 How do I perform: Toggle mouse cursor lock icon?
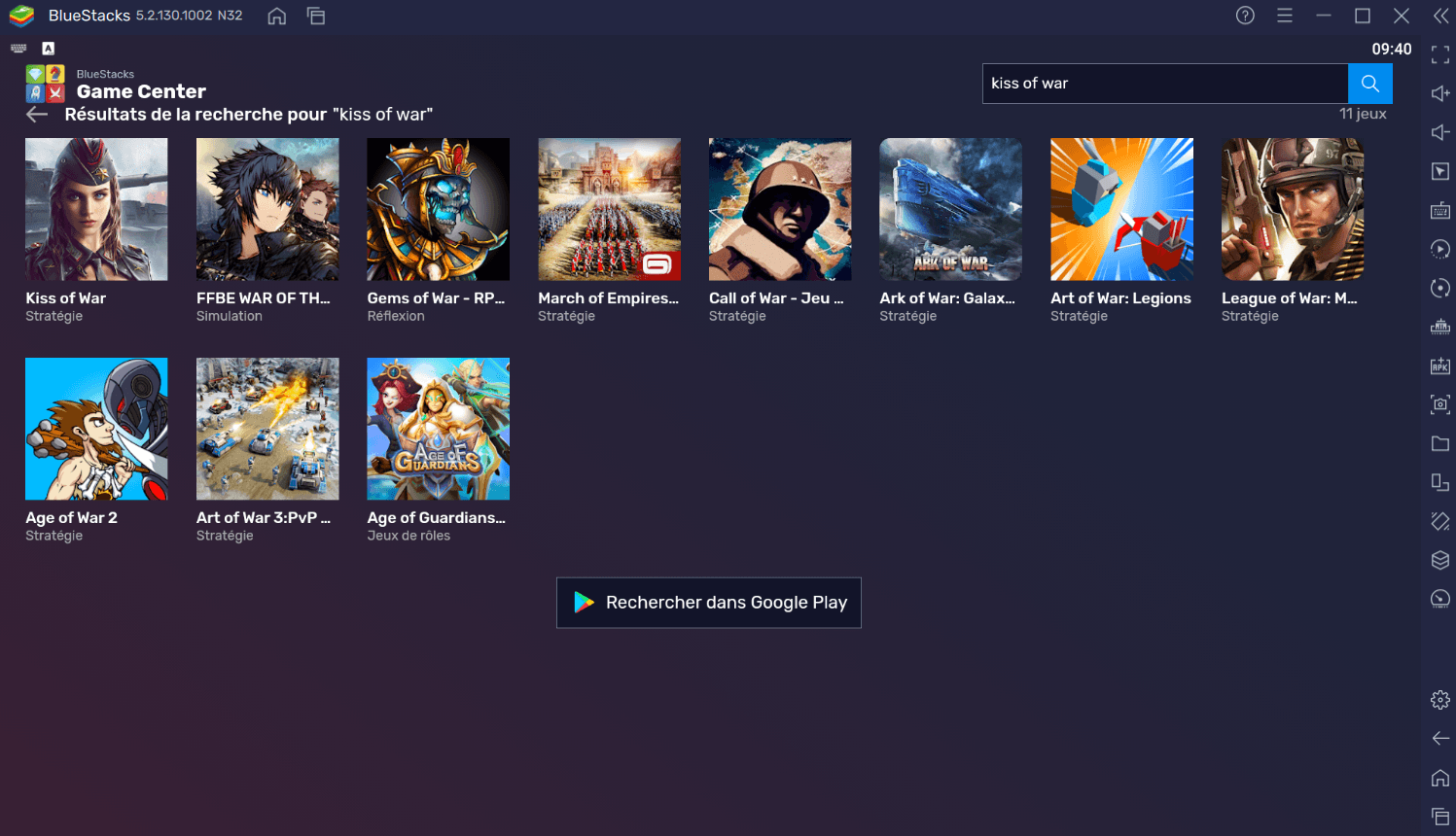click(x=1440, y=171)
